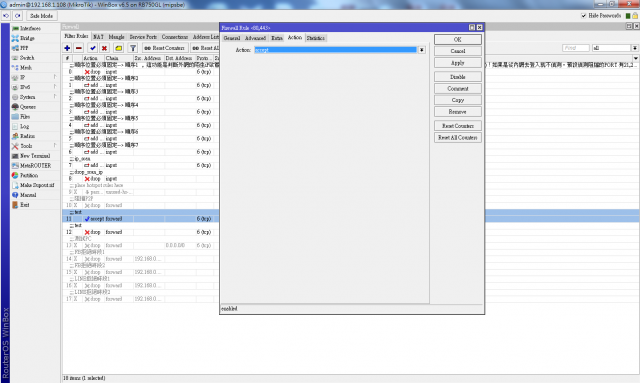Screen dimensions: 640x383
Task: Select the Action tab in rule dialog
Action: tap(295, 37)
